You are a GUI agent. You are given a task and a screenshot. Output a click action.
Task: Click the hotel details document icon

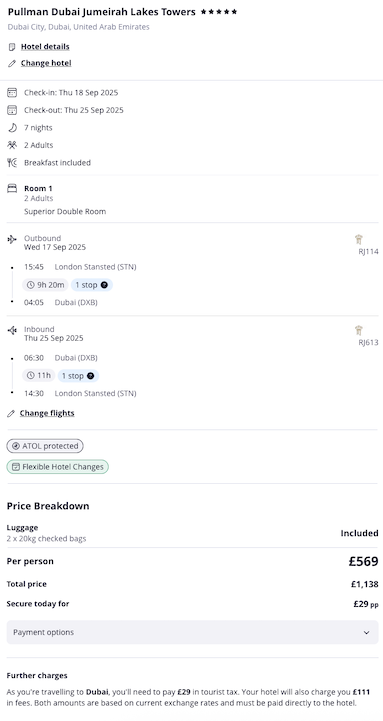point(12,47)
